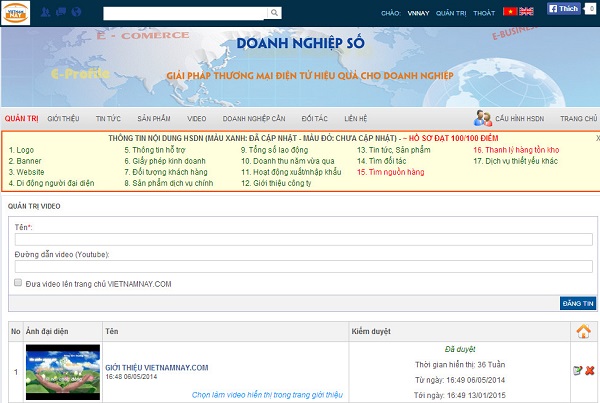This screenshot has width=600, height=403.
Task: Select 4. Di động người đại diện
Action: [x=51, y=183]
